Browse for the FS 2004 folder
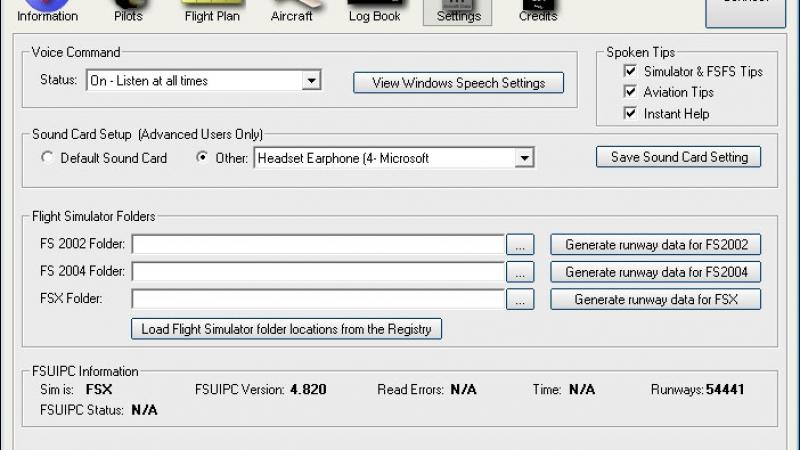The width and height of the screenshot is (800, 450). click(520, 272)
